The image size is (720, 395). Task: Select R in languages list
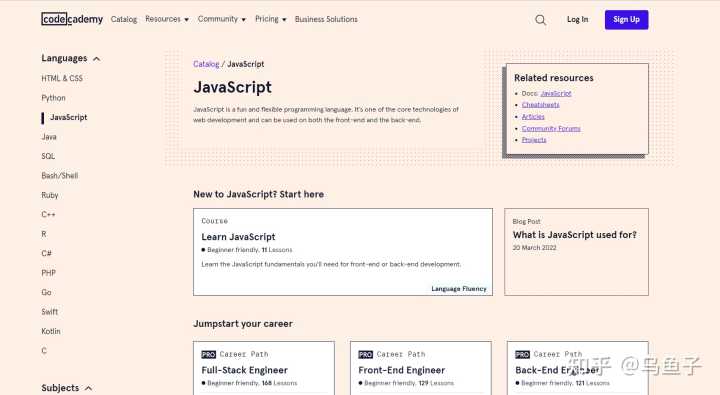pyautogui.click(x=44, y=234)
